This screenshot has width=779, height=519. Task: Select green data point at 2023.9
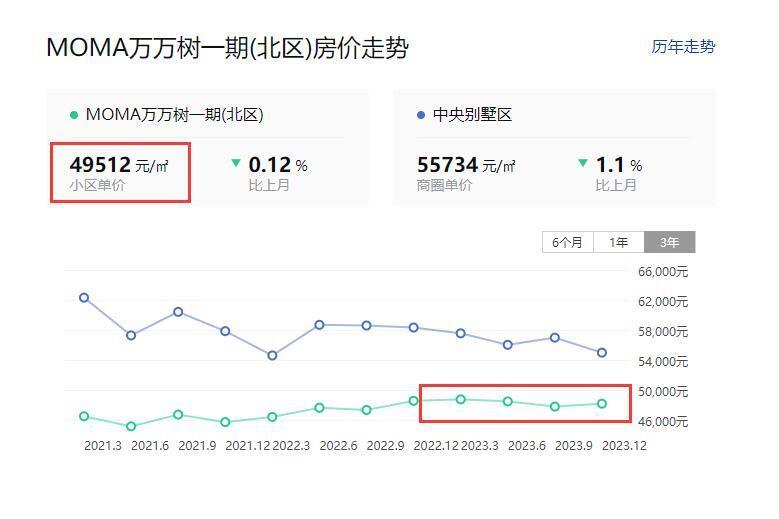tap(555, 407)
